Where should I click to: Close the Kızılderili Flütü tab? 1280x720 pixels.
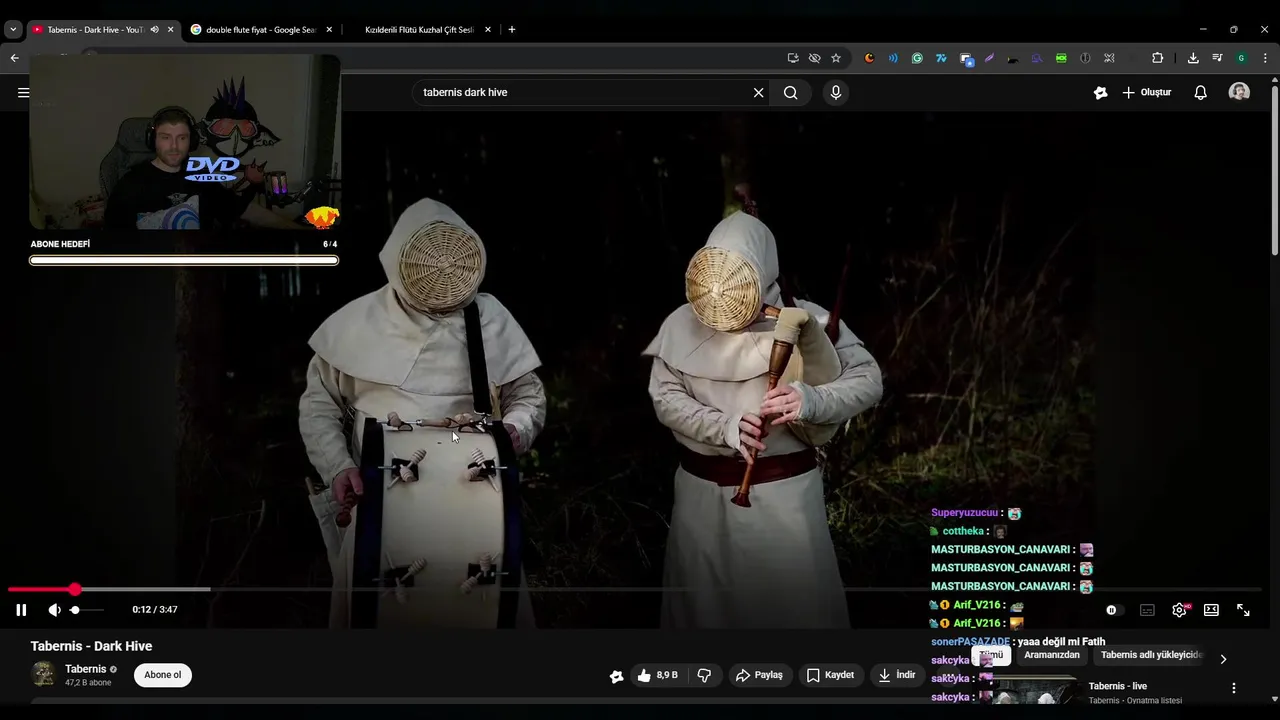pyautogui.click(x=488, y=30)
